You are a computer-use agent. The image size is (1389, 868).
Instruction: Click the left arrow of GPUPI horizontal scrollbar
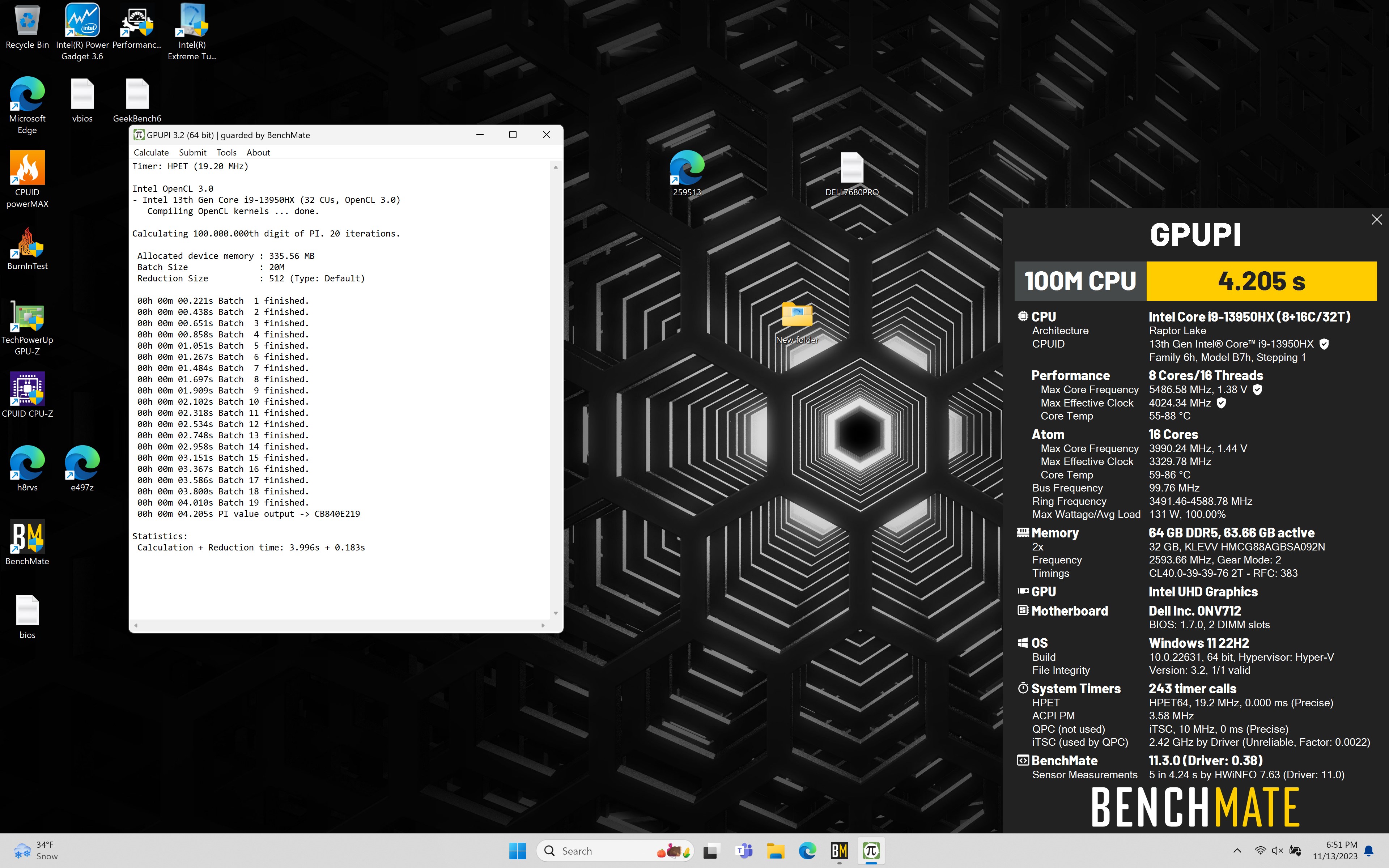tap(136, 625)
